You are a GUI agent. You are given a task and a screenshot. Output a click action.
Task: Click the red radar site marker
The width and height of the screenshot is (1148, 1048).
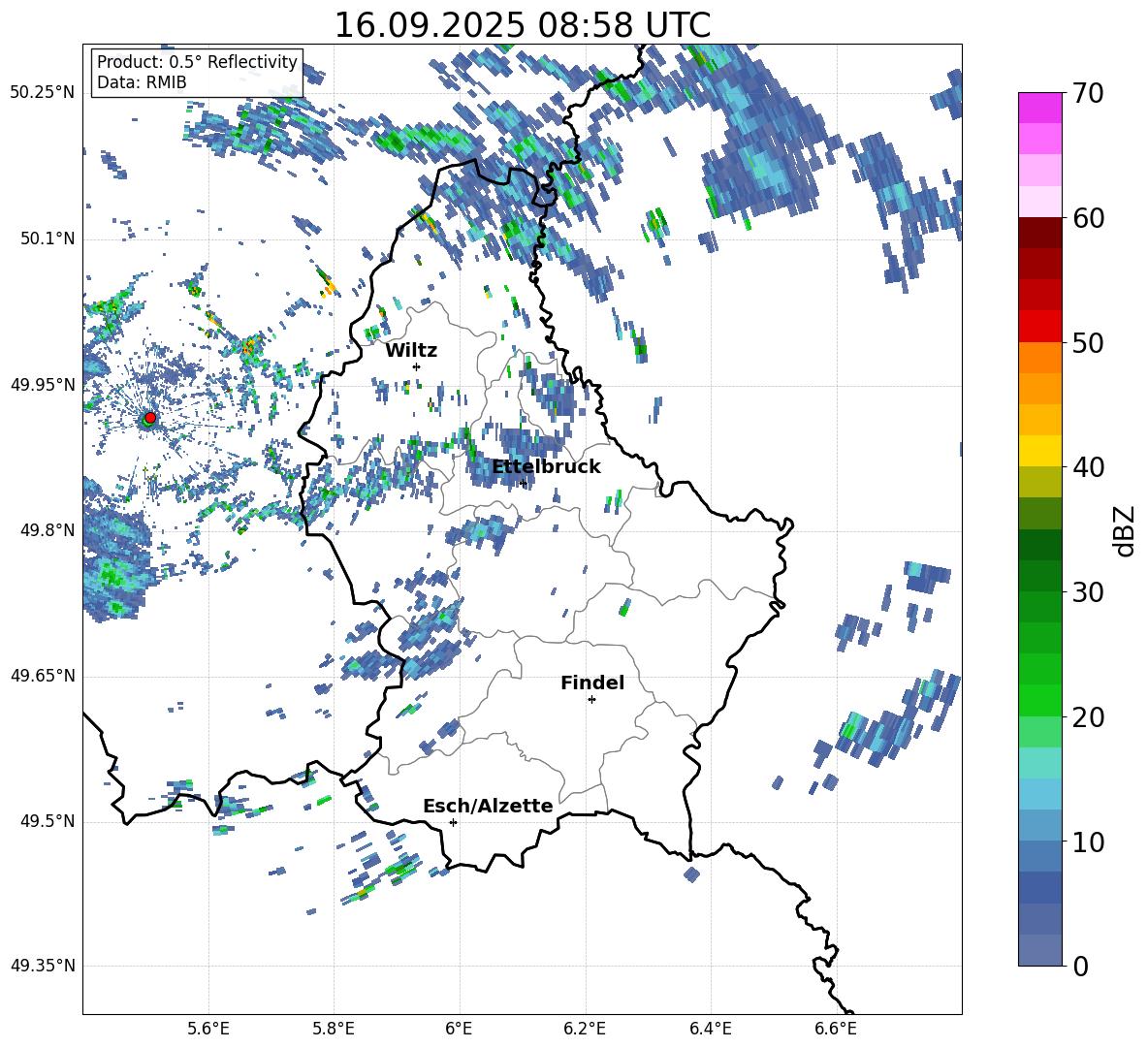[x=150, y=417]
